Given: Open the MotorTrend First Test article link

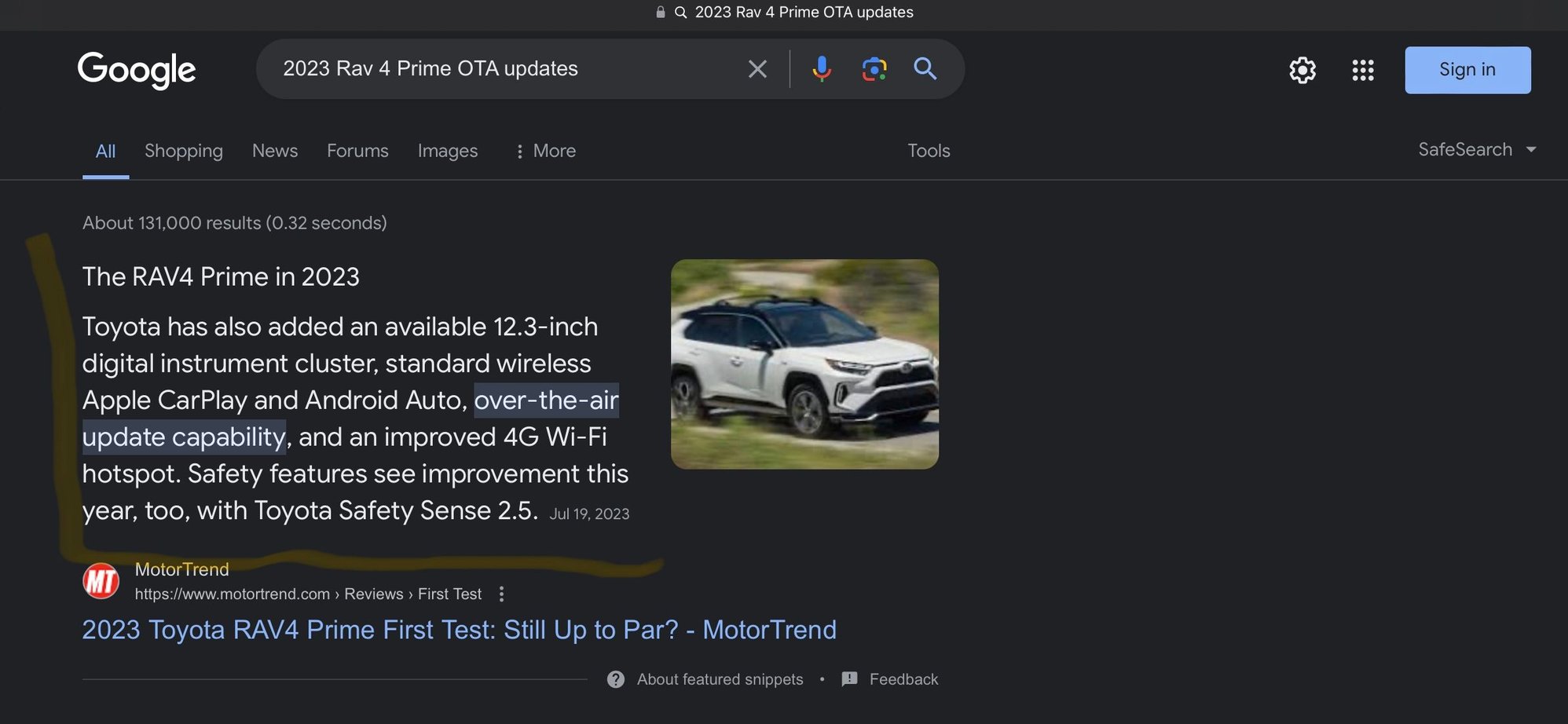Looking at the screenshot, I should click(459, 630).
